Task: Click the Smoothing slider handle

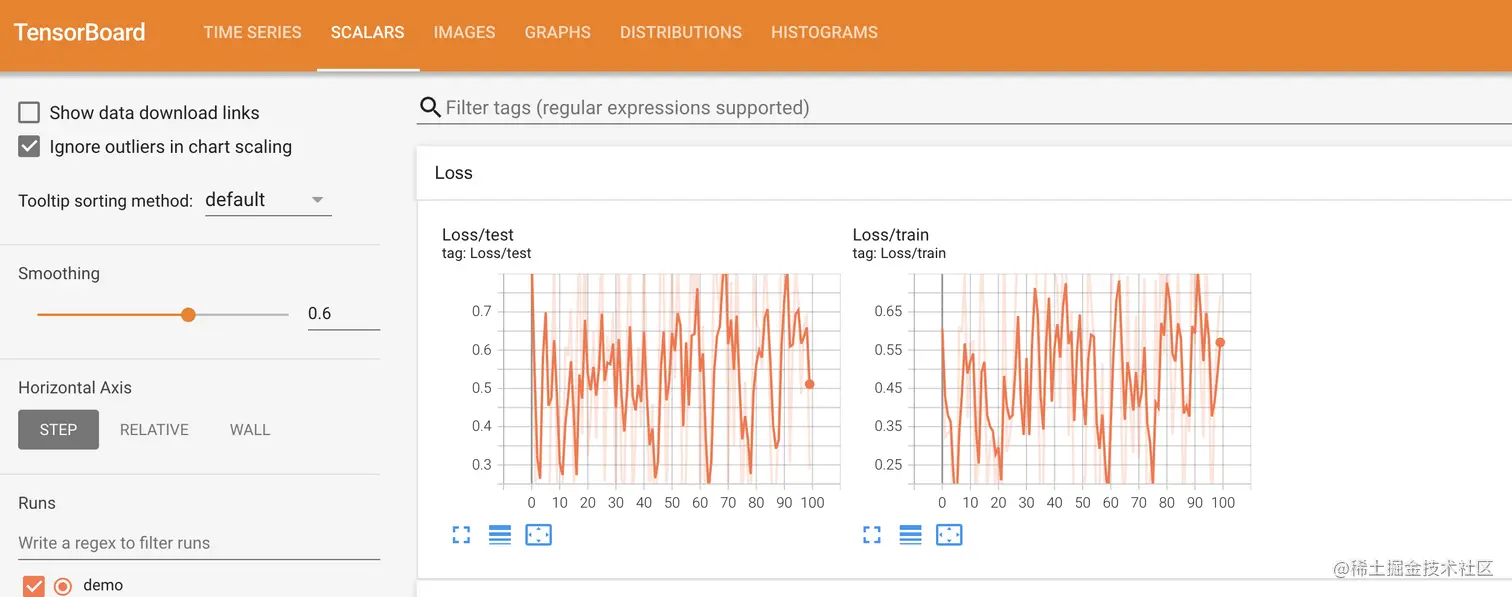Action: coord(188,314)
